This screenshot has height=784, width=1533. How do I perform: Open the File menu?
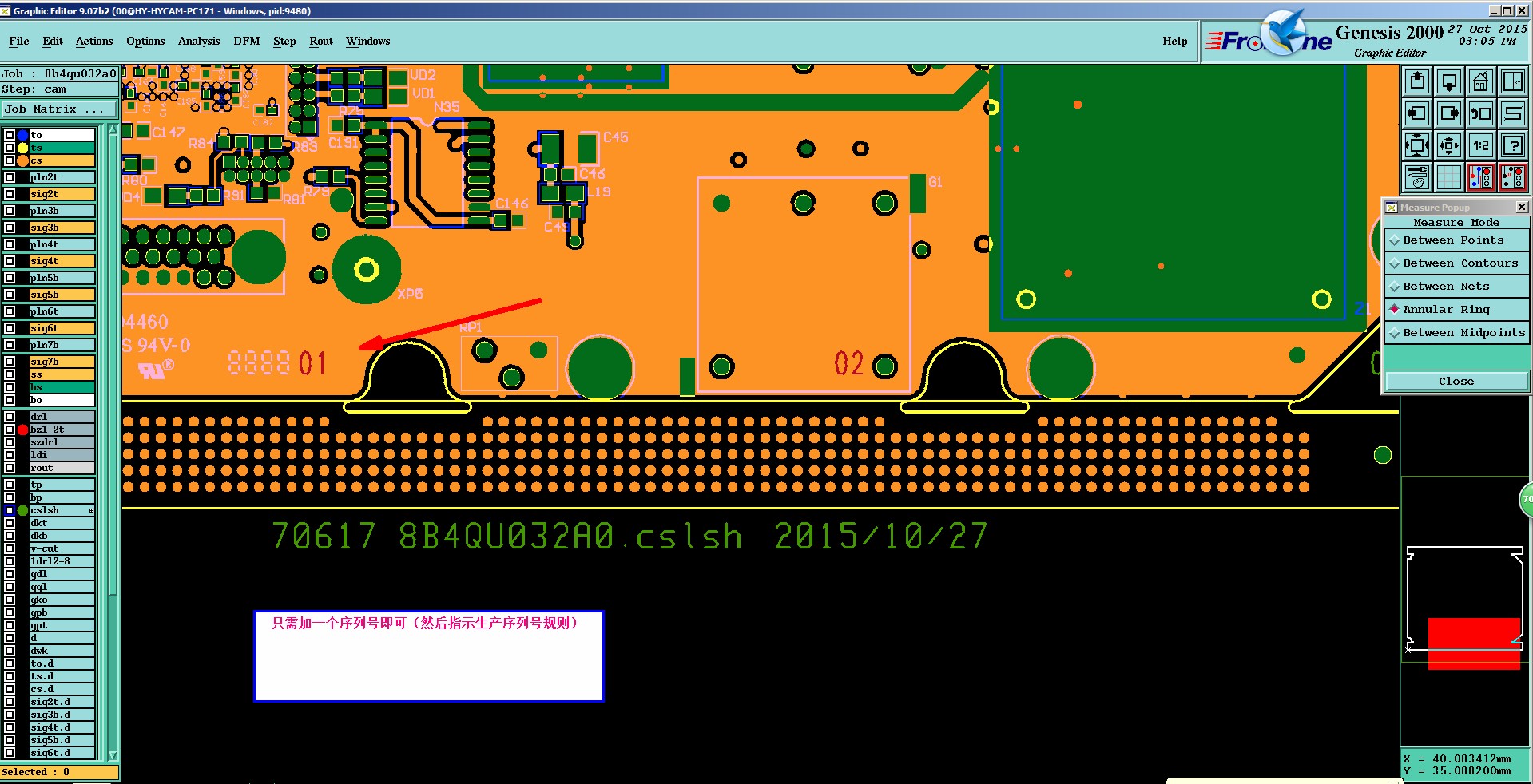(x=19, y=42)
